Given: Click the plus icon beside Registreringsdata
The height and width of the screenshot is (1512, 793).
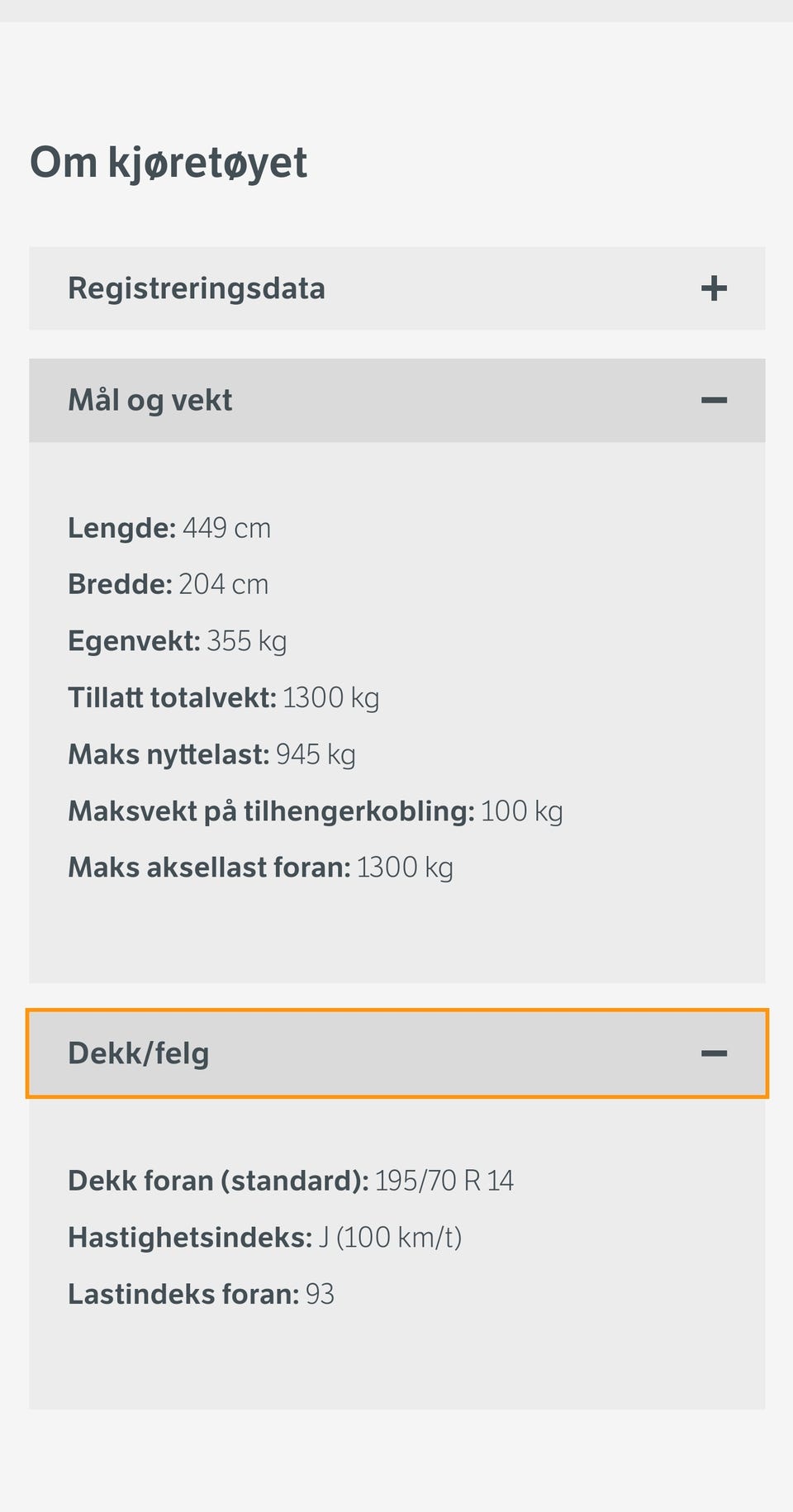Looking at the screenshot, I should [x=714, y=288].
